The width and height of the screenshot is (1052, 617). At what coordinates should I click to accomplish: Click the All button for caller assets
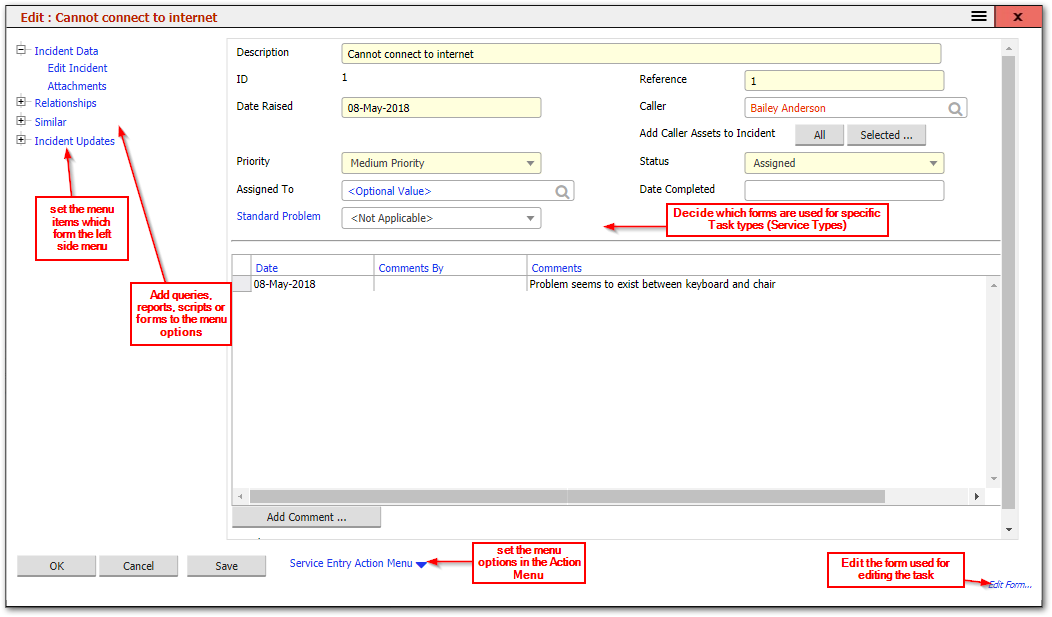[819, 134]
